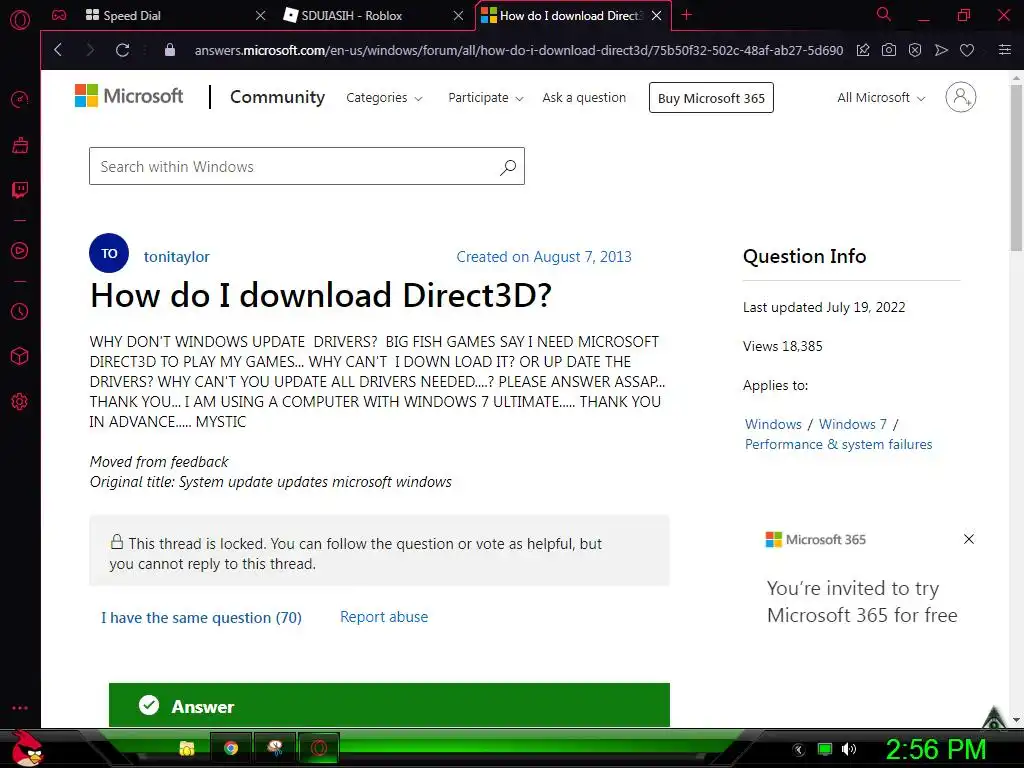Viewport: 1024px width, 768px height.
Task: Click the Microsoft logo
Action: (x=129, y=96)
